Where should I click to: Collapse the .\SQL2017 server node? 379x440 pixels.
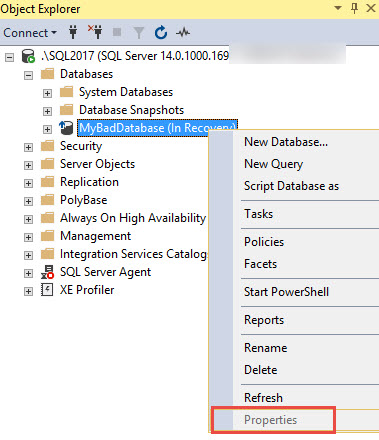pyautogui.click(x=9, y=58)
